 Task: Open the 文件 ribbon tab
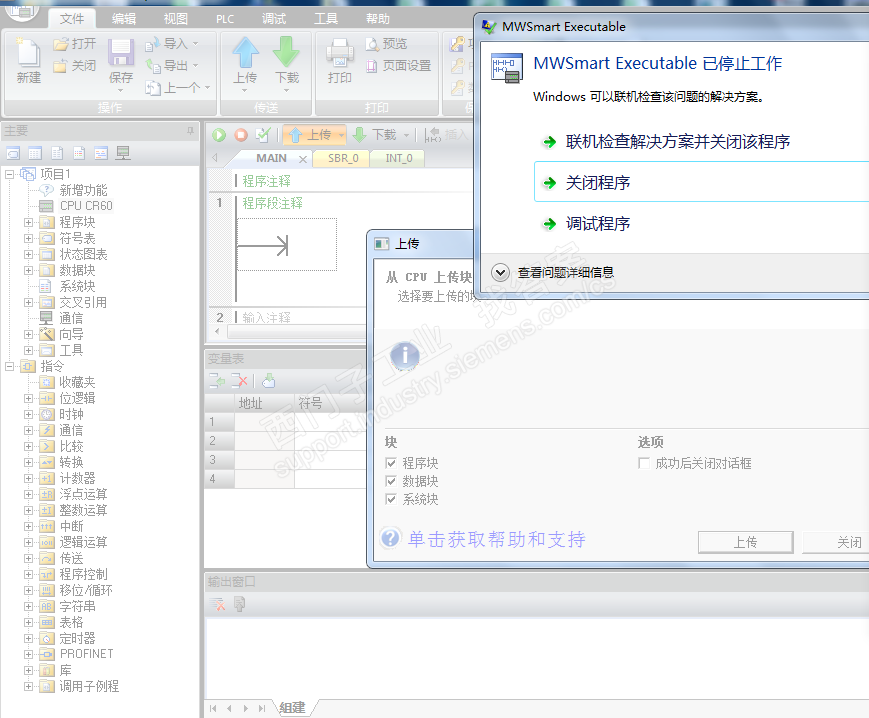(x=71, y=19)
